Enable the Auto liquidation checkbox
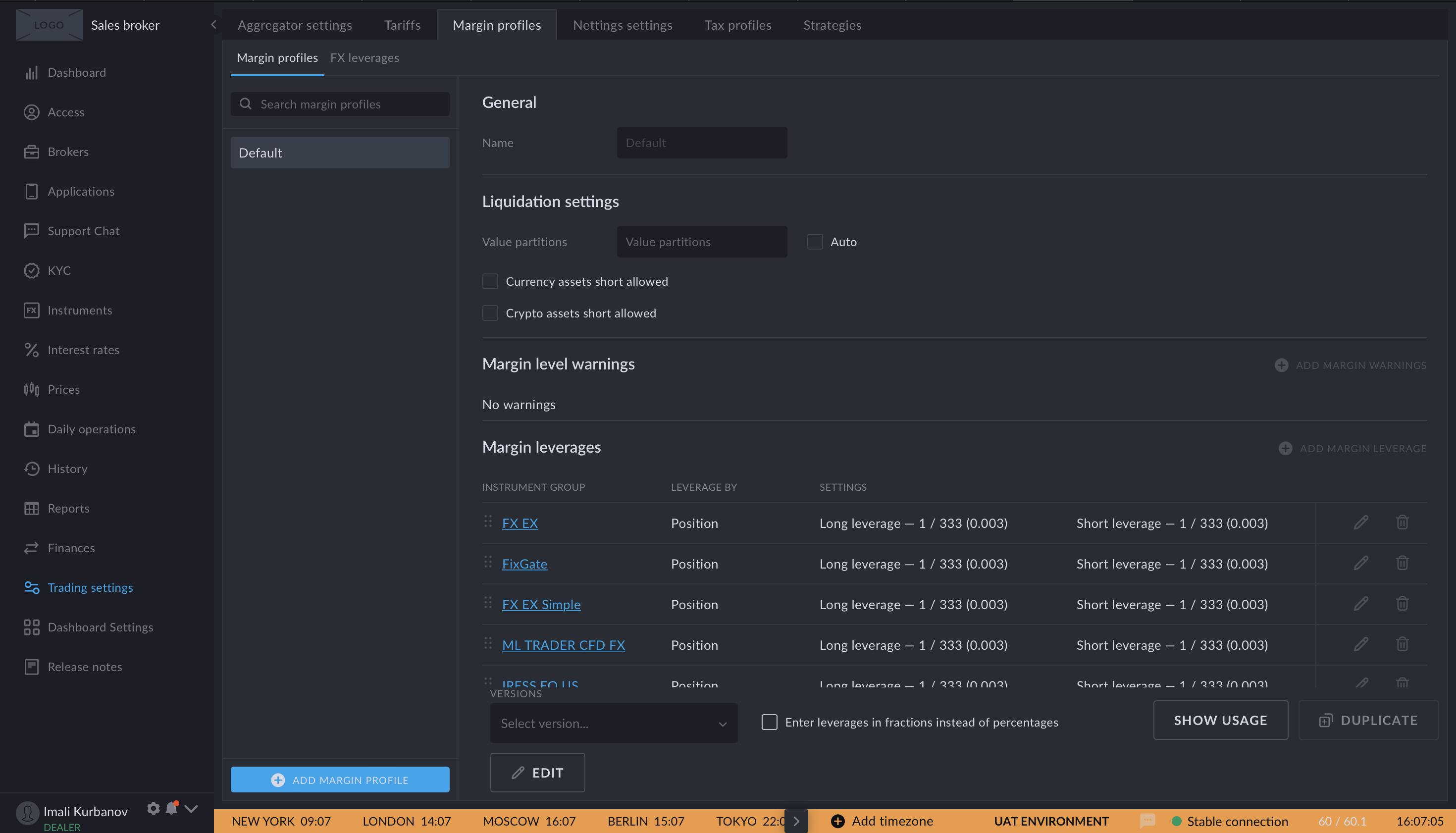The image size is (1456, 833). tap(815, 242)
